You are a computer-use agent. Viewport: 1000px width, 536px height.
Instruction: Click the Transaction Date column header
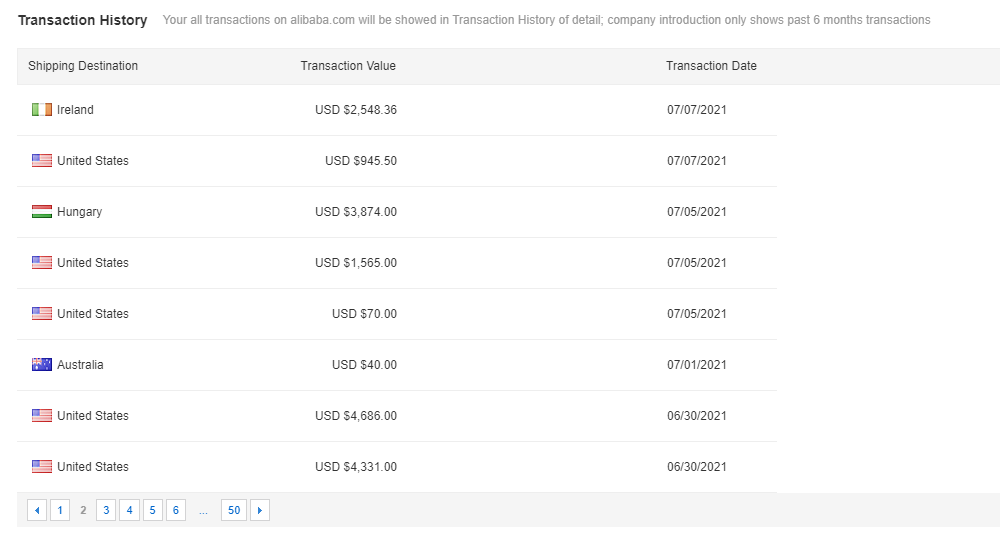pos(711,66)
